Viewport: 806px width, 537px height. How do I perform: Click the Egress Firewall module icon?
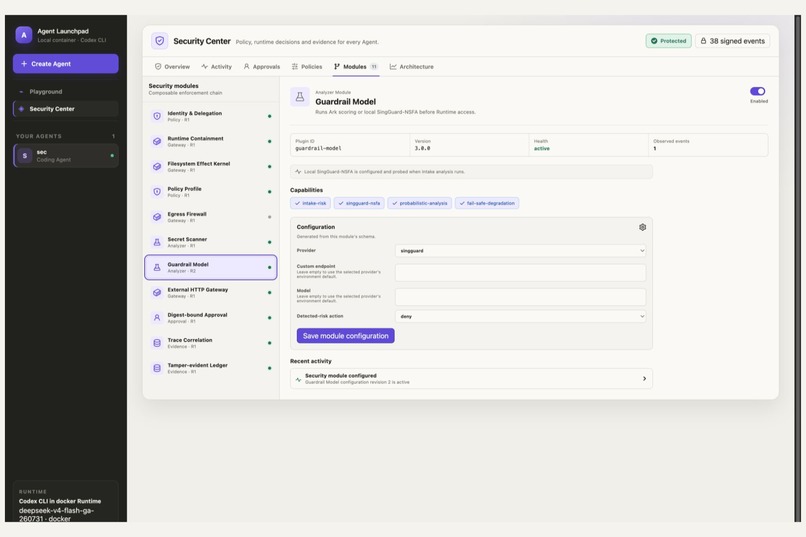pyautogui.click(x=157, y=217)
